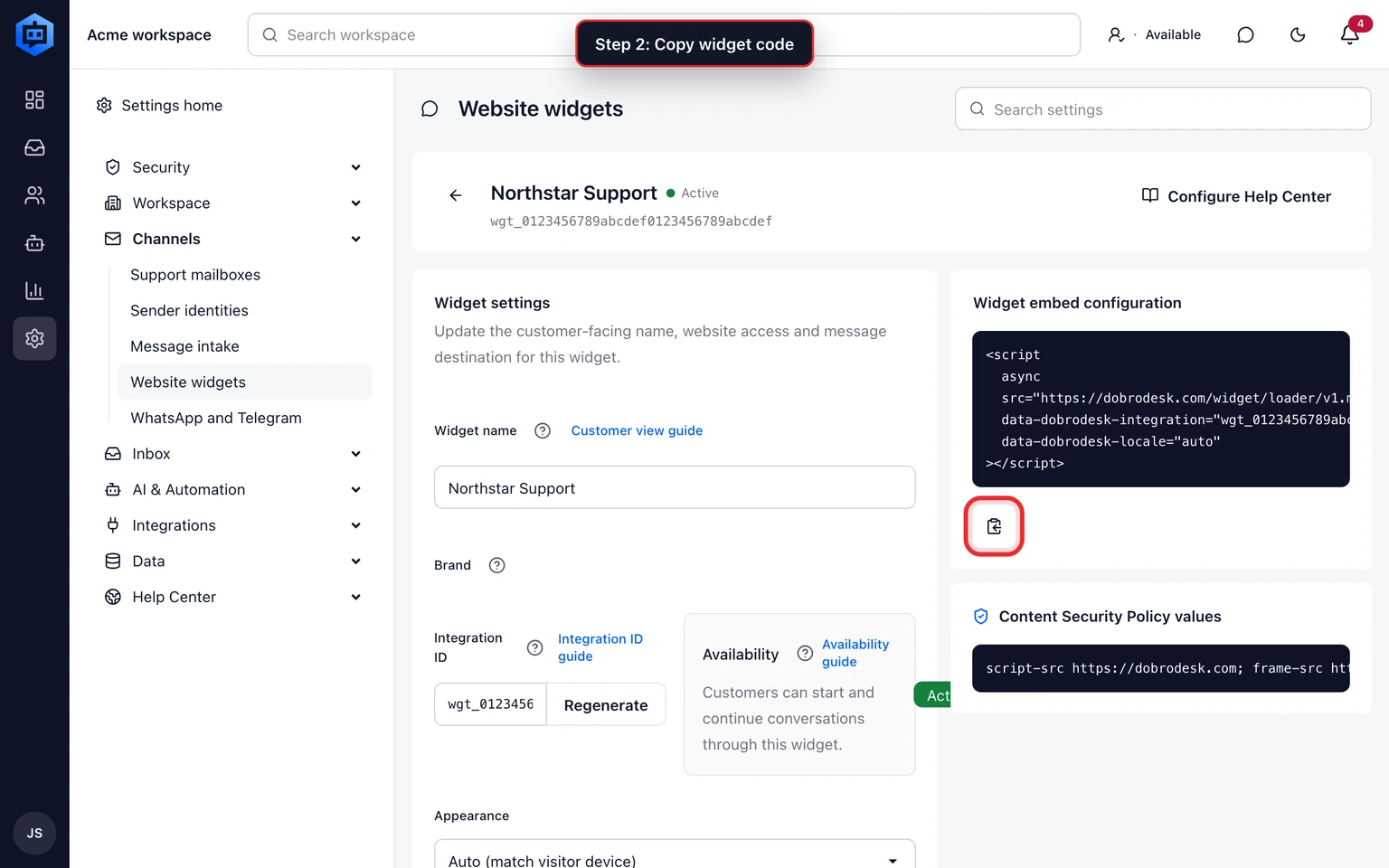The image size is (1389, 868).
Task: Click the back arrow beside Northstar Support
Action: (x=456, y=195)
